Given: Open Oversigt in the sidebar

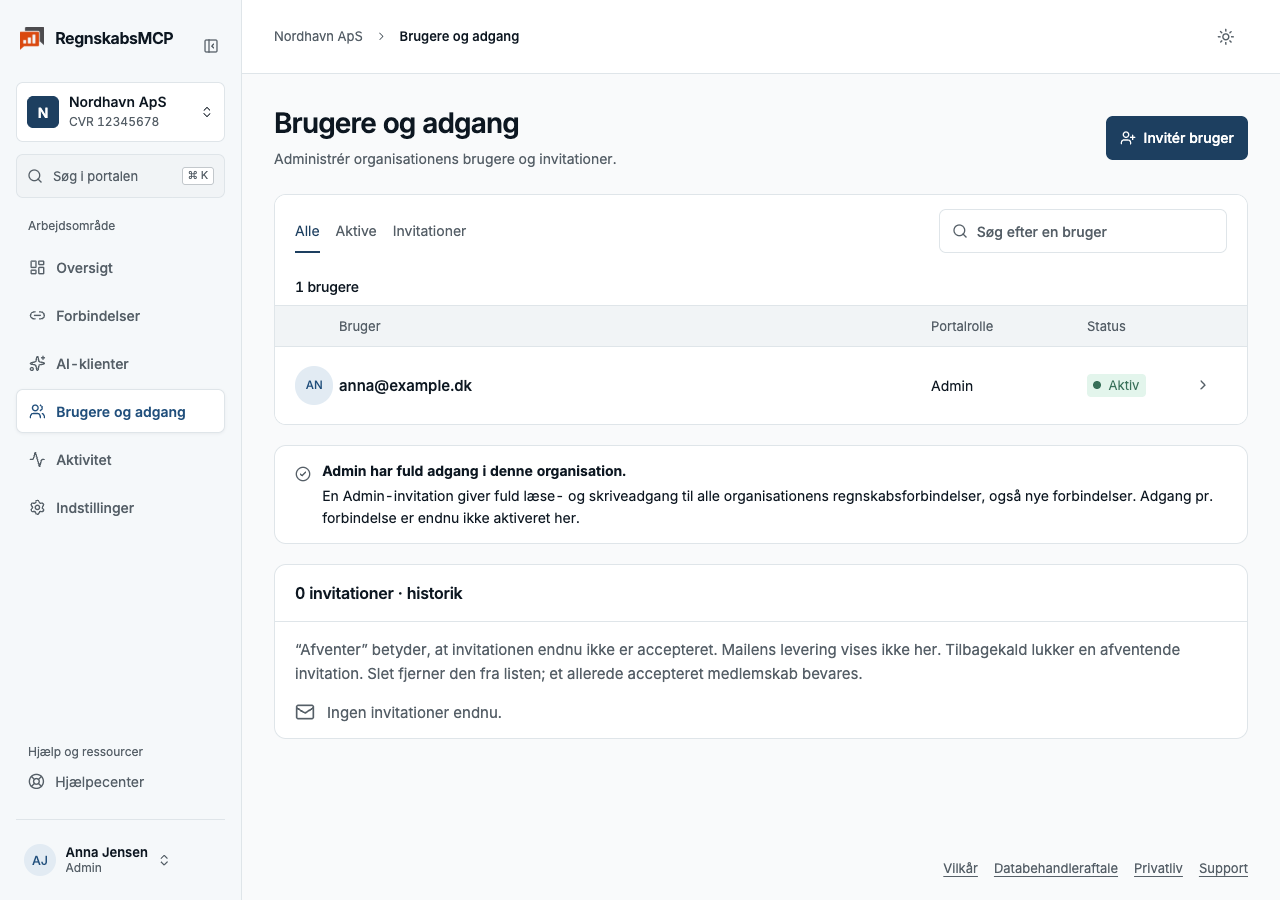Looking at the screenshot, I should (120, 268).
